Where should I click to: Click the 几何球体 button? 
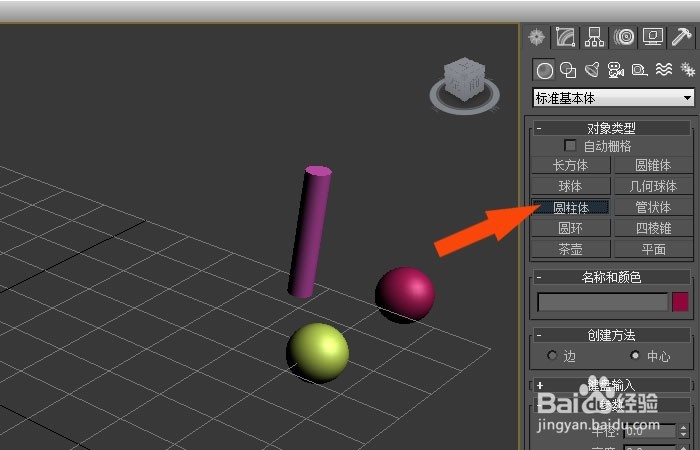pos(654,186)
